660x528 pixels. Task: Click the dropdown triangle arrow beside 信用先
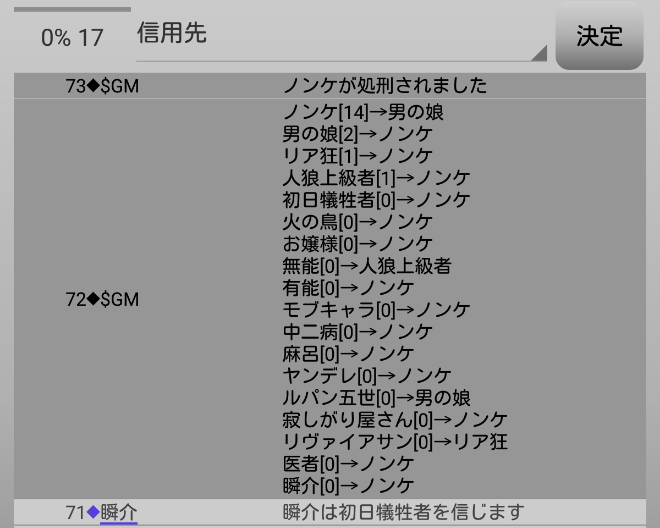click(x=539, y=53)
